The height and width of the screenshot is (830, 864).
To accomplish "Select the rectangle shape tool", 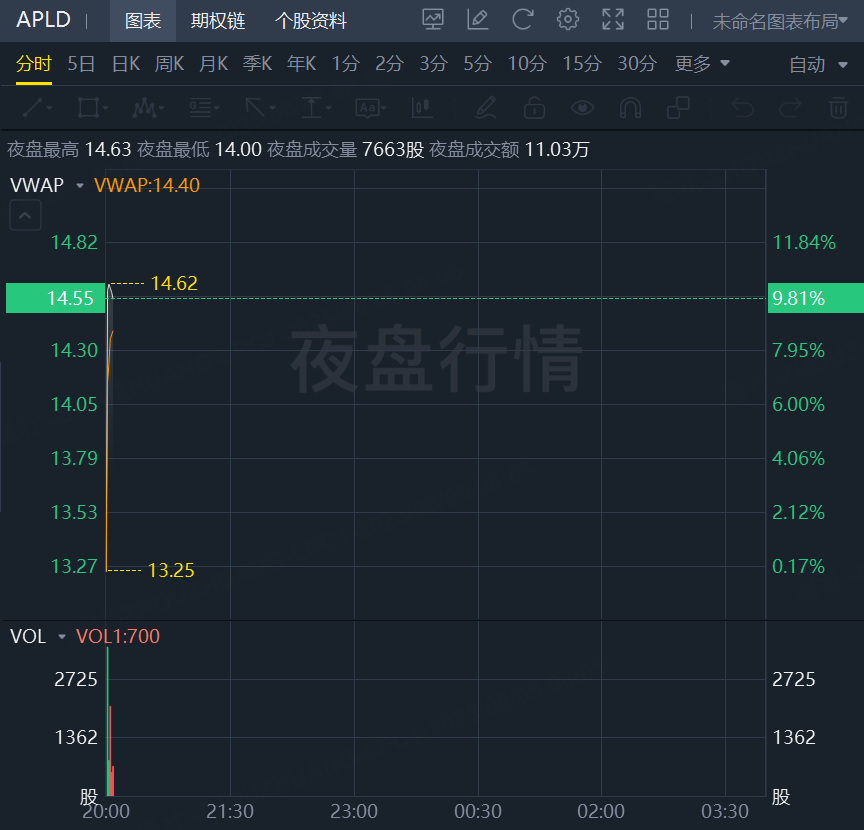I will pyautogui.click(x=92, y=108).
